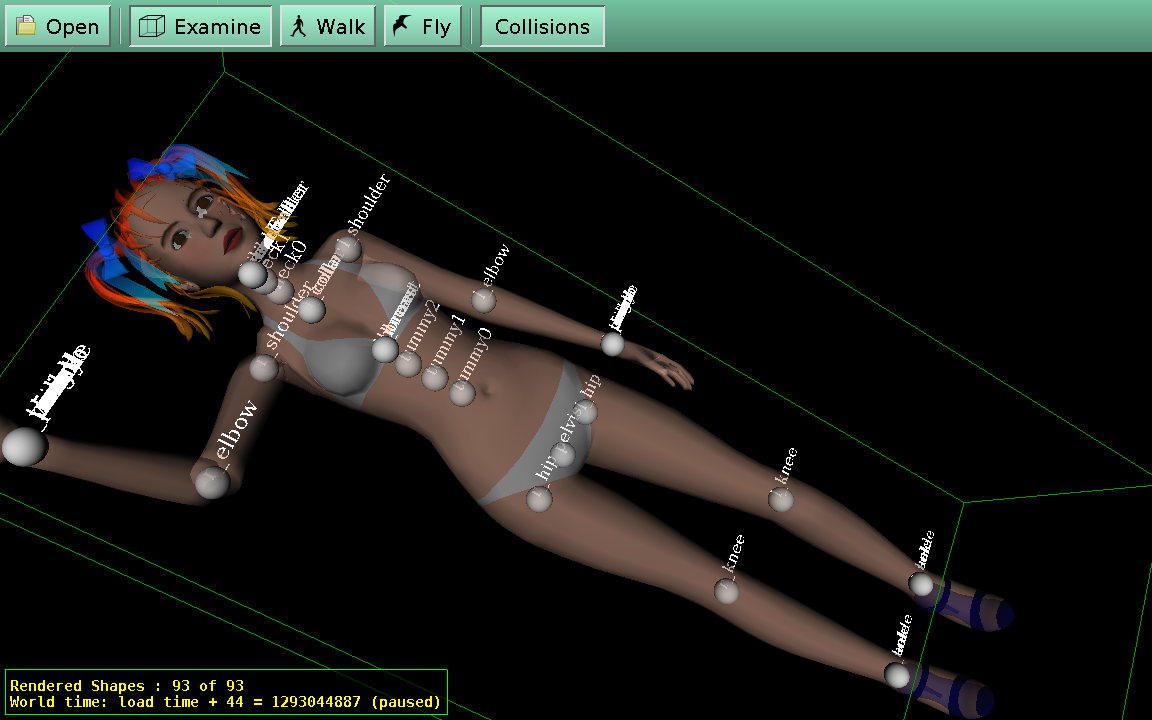This screenshot has width=1152, height=720.
Task: Select the l_ankle joint sphere
Action: tap(921, 584)
